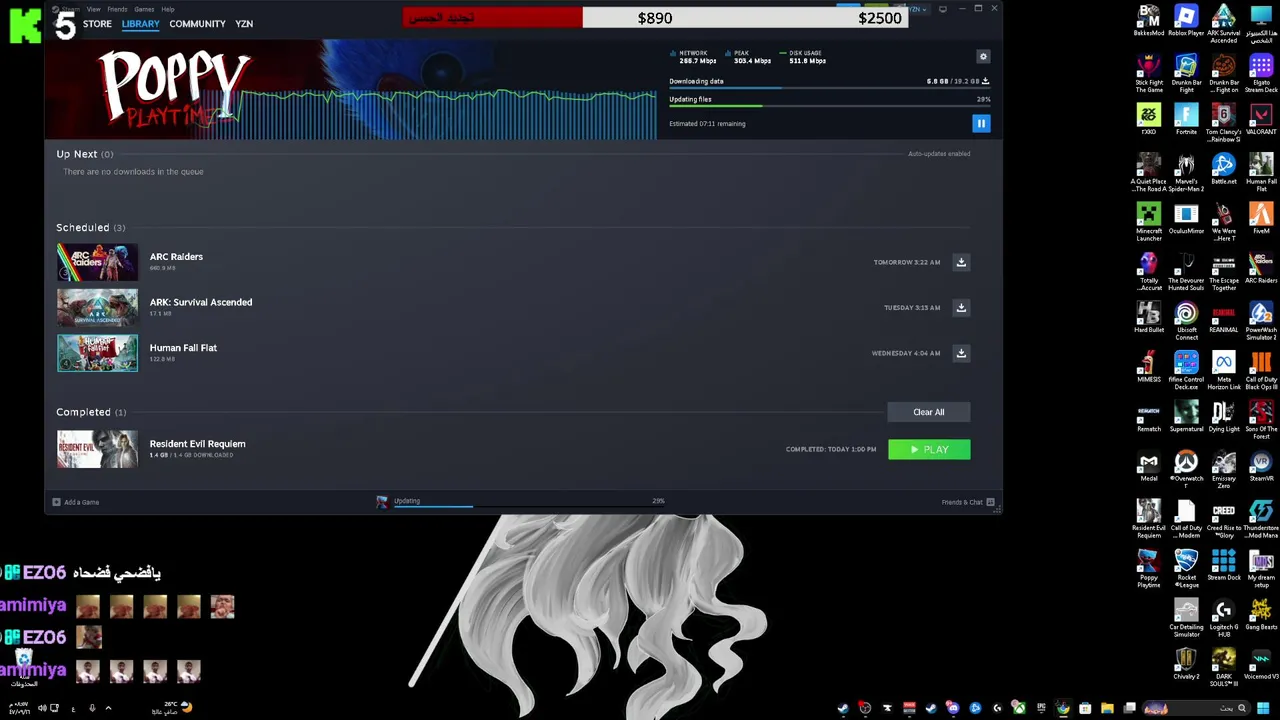
Task: Click the Downloading data progress bar
Action: coord(829,88)
